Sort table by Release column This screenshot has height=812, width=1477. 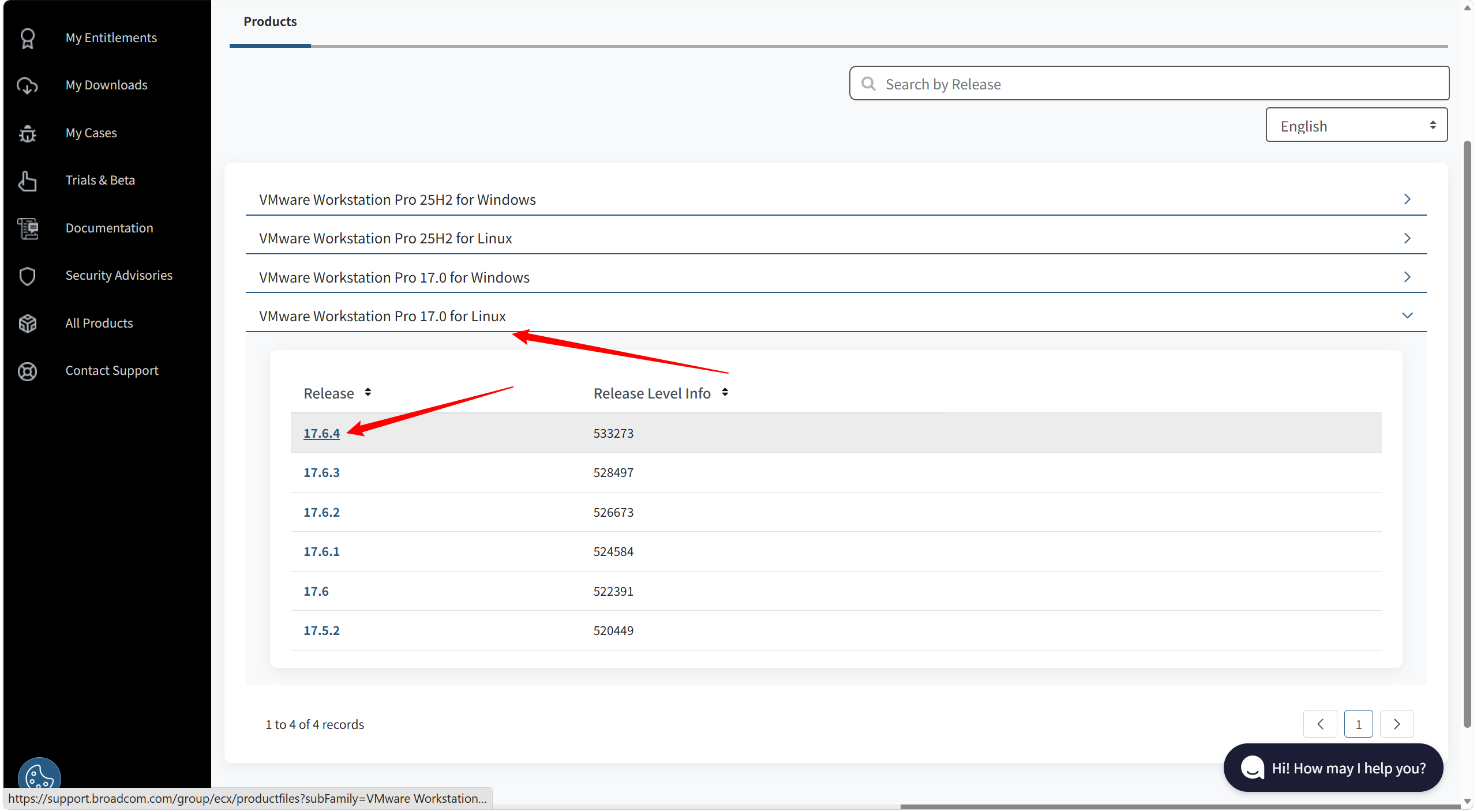(x=368, y=393)
